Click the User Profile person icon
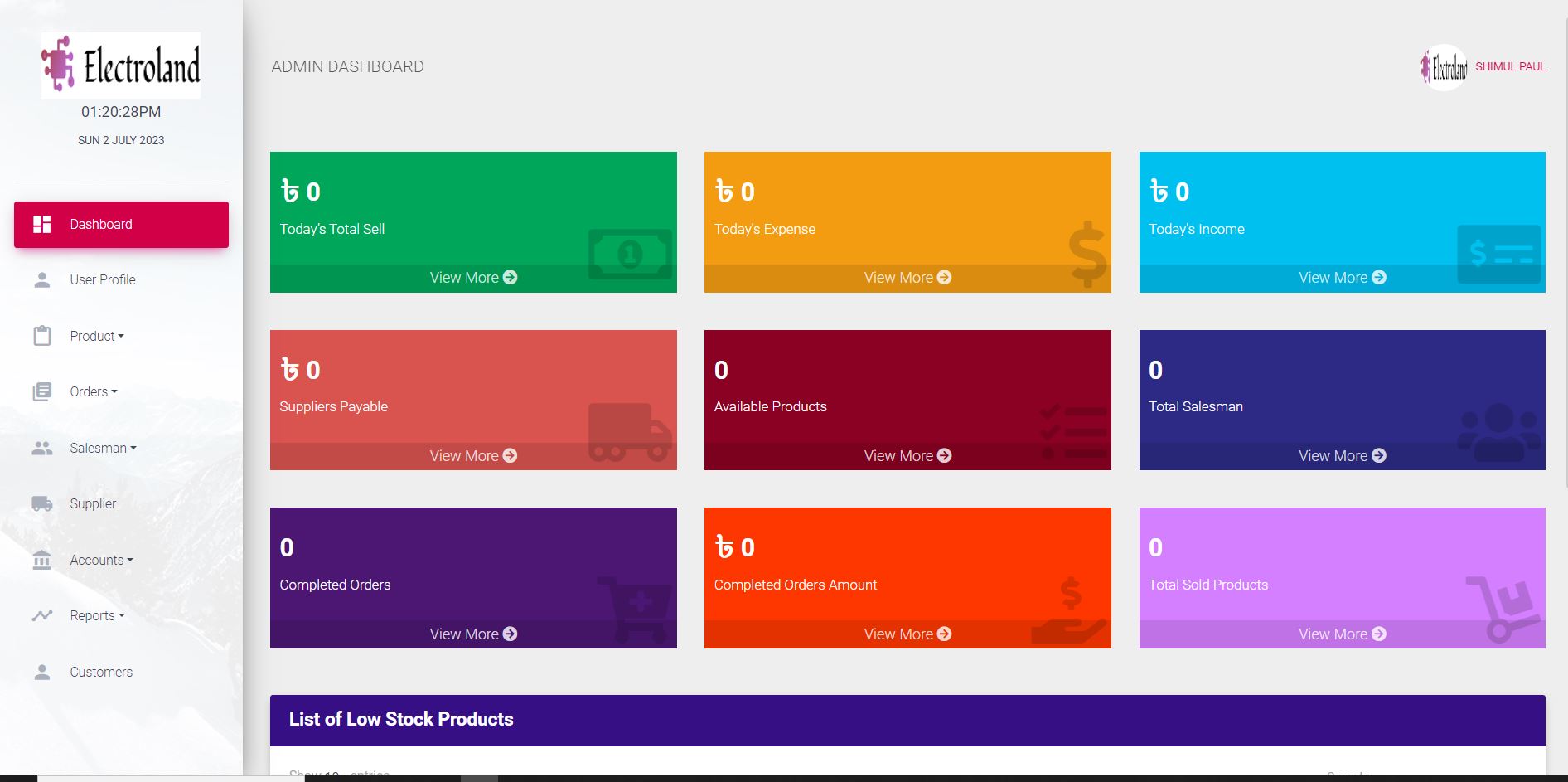1568x782 pixels. (42, 280)
